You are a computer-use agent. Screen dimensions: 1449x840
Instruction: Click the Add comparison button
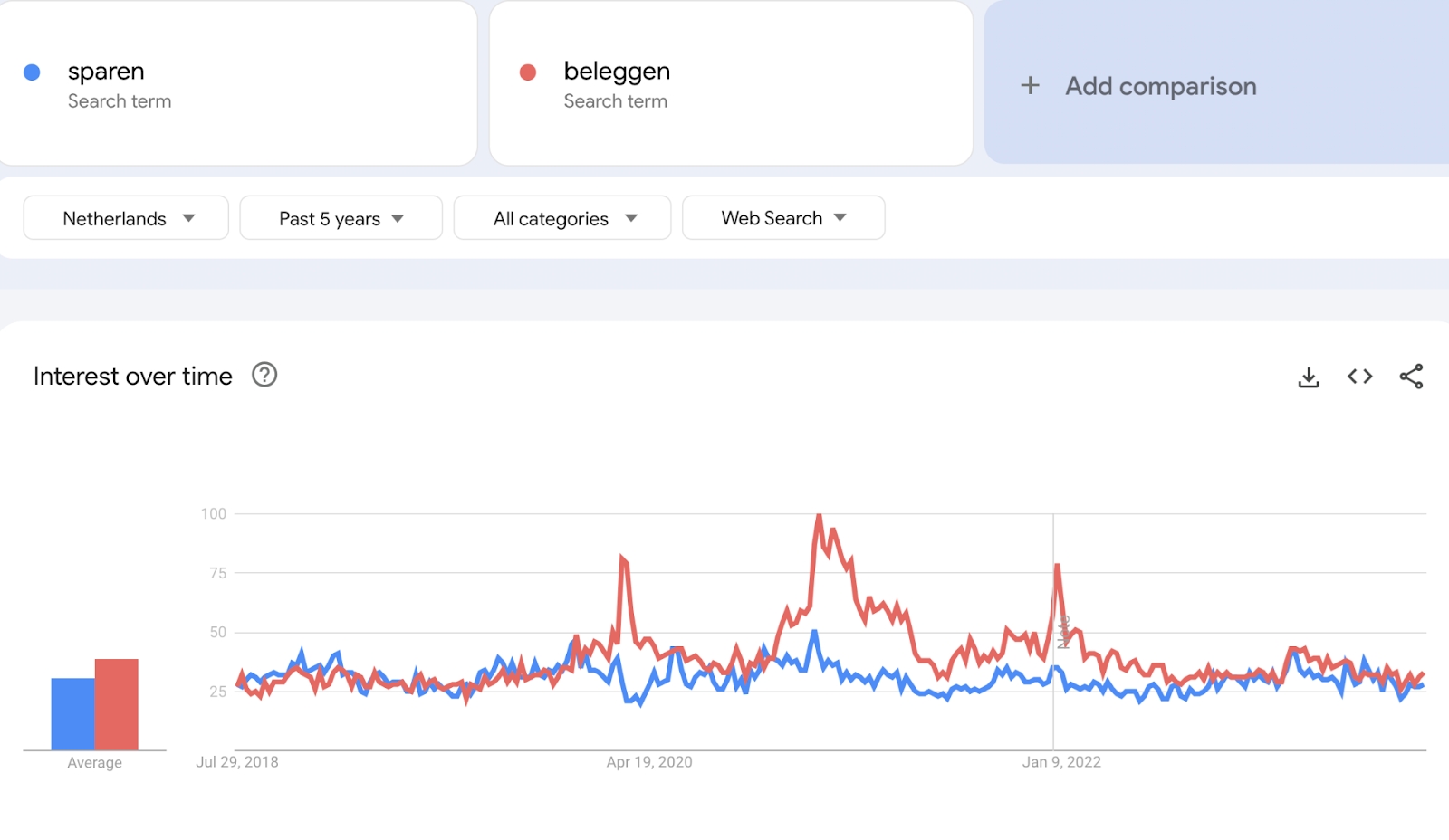click(x=1160, y=86)
